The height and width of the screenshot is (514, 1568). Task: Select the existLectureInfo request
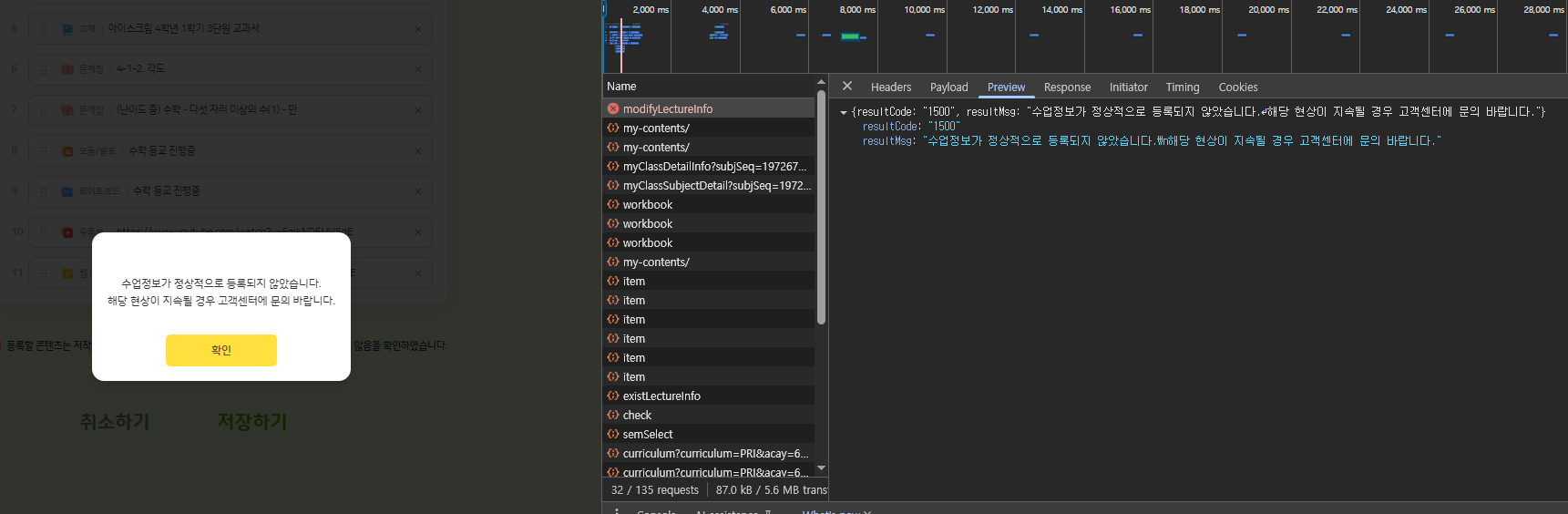click(661, 396)
